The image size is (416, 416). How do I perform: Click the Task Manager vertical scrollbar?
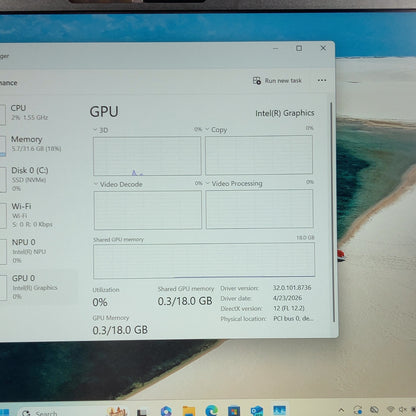click(x=332, y=212)
